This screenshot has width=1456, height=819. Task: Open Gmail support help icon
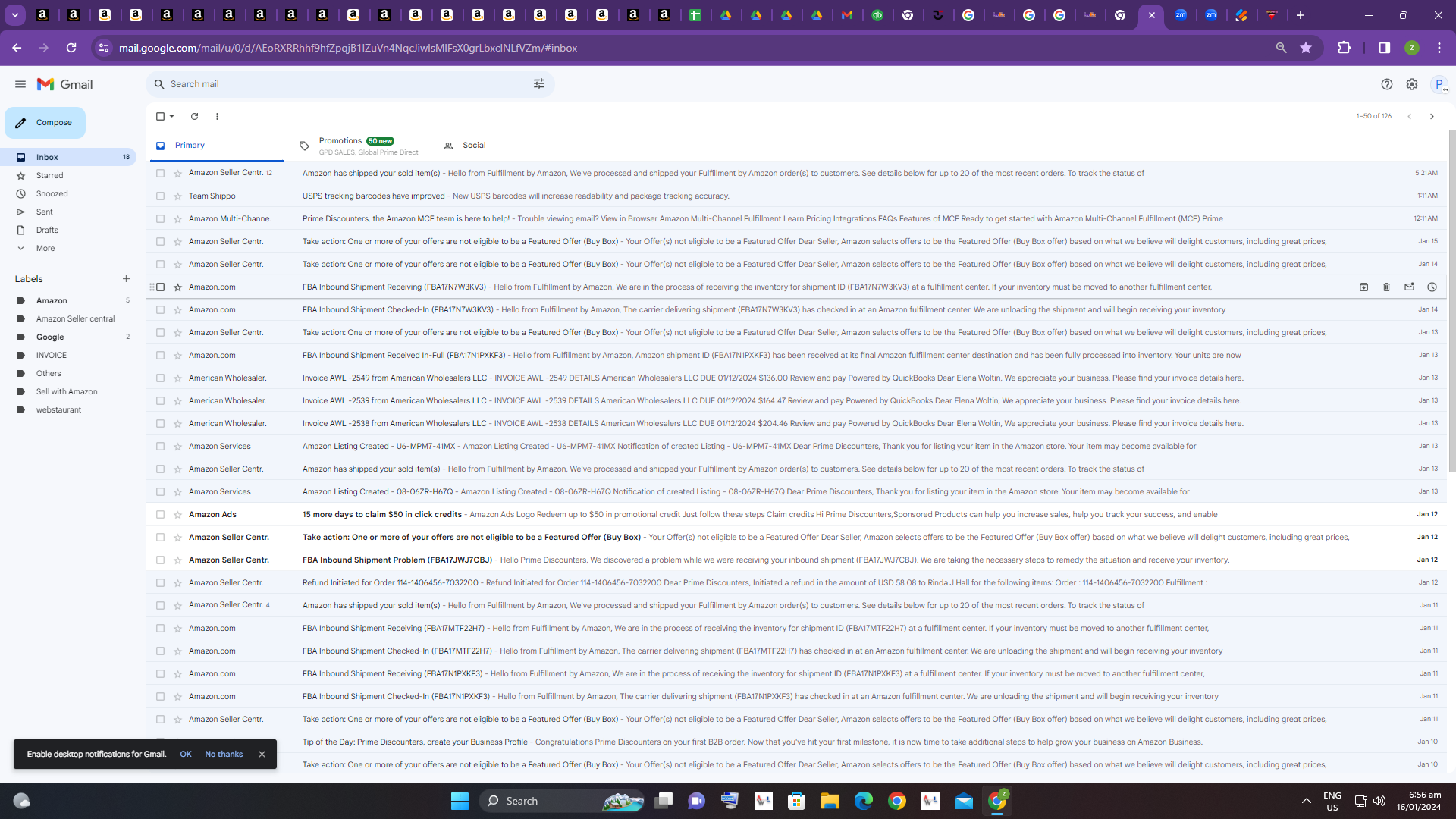[x=1387, y=84]
